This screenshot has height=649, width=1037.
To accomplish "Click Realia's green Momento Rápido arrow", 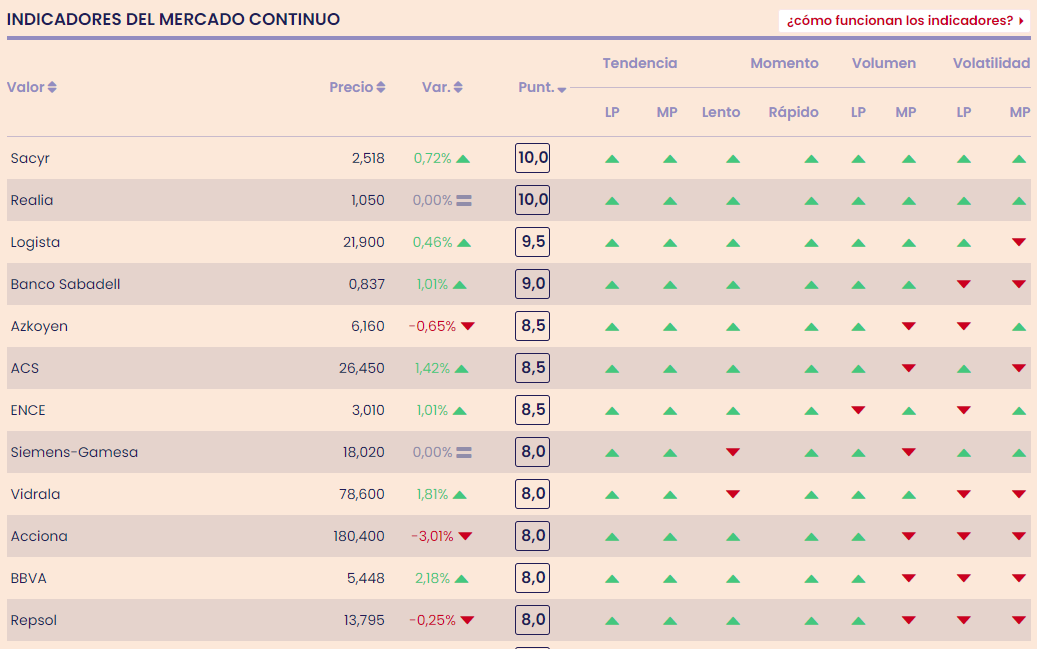I will (811, 201).
